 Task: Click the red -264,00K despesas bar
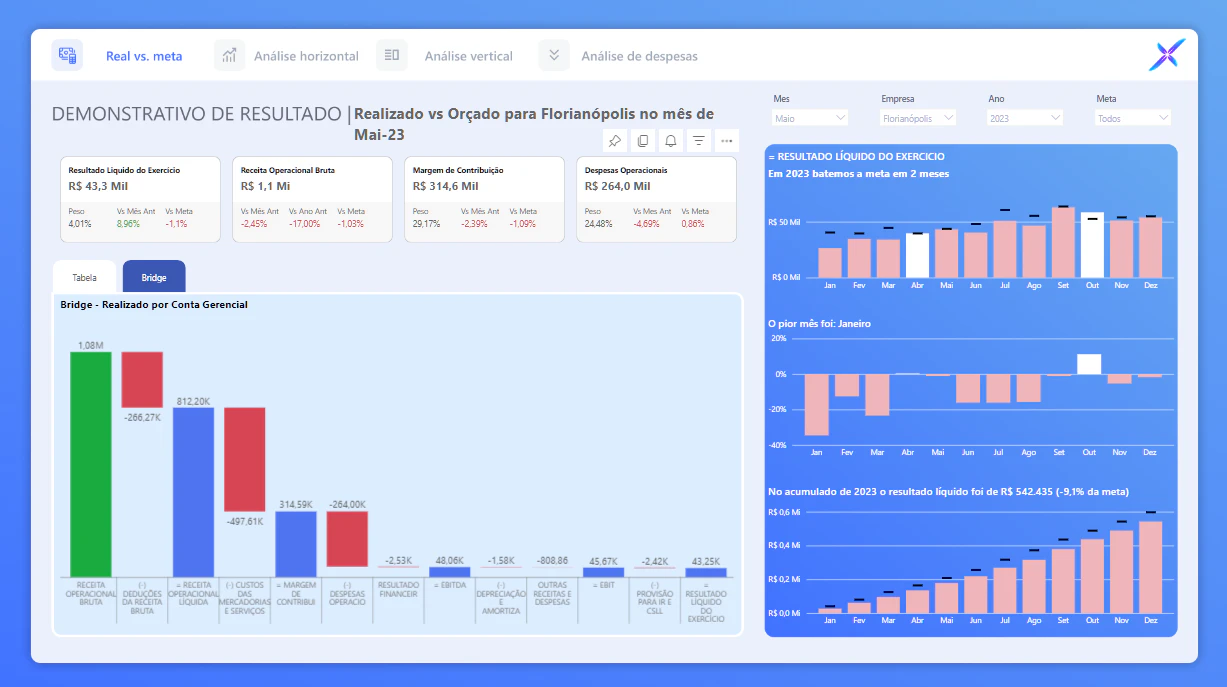click(347, 539)
